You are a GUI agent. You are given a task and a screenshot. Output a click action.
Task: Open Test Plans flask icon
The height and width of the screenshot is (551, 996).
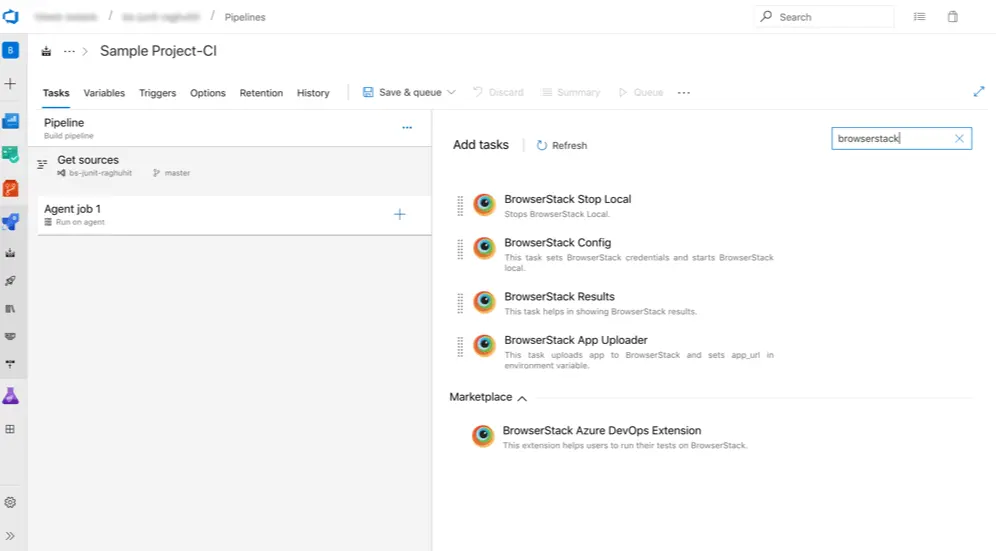point(11,396)
